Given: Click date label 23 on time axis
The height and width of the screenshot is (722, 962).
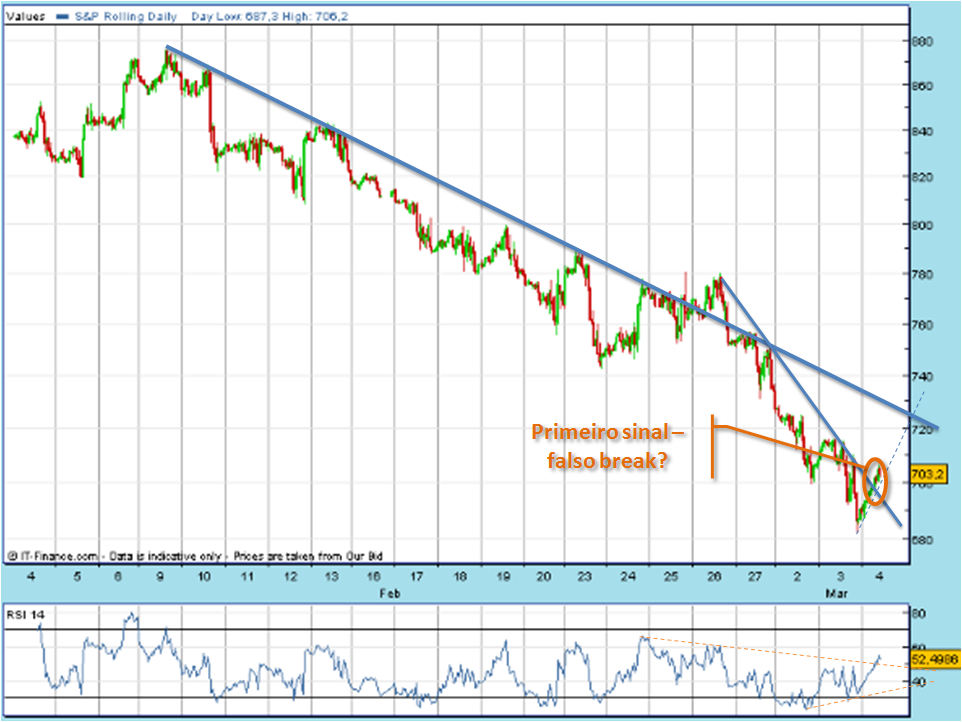Looking at the screenshot, I should click(585, 577).
